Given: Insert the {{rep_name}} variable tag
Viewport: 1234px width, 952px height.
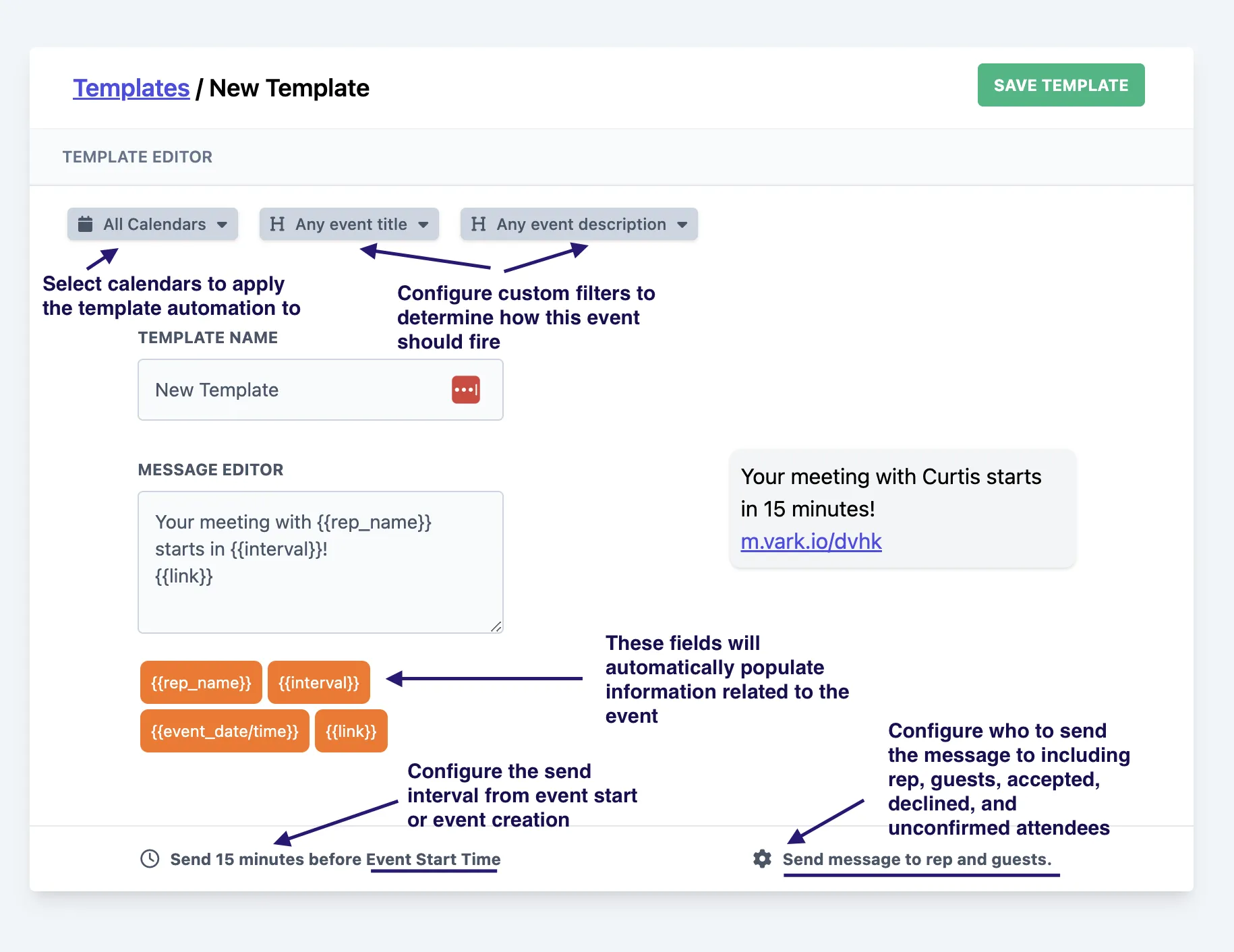Looking at the screenshot, I should click(x=201, y=682).
